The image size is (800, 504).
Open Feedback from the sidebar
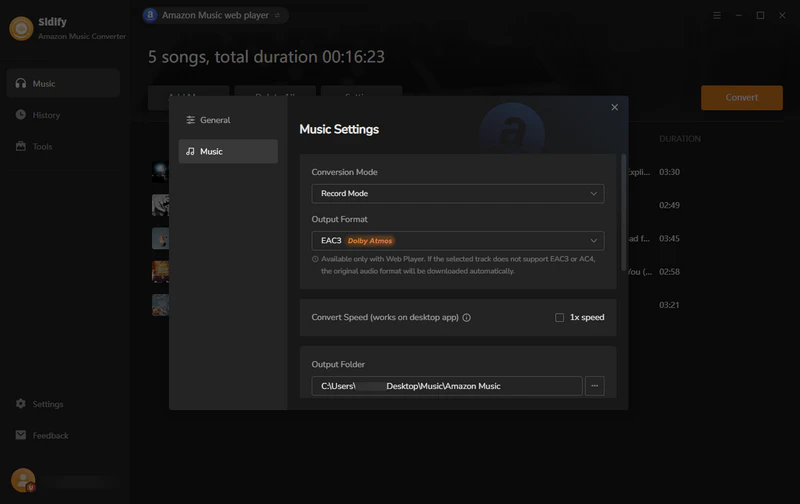click(63, 435)
